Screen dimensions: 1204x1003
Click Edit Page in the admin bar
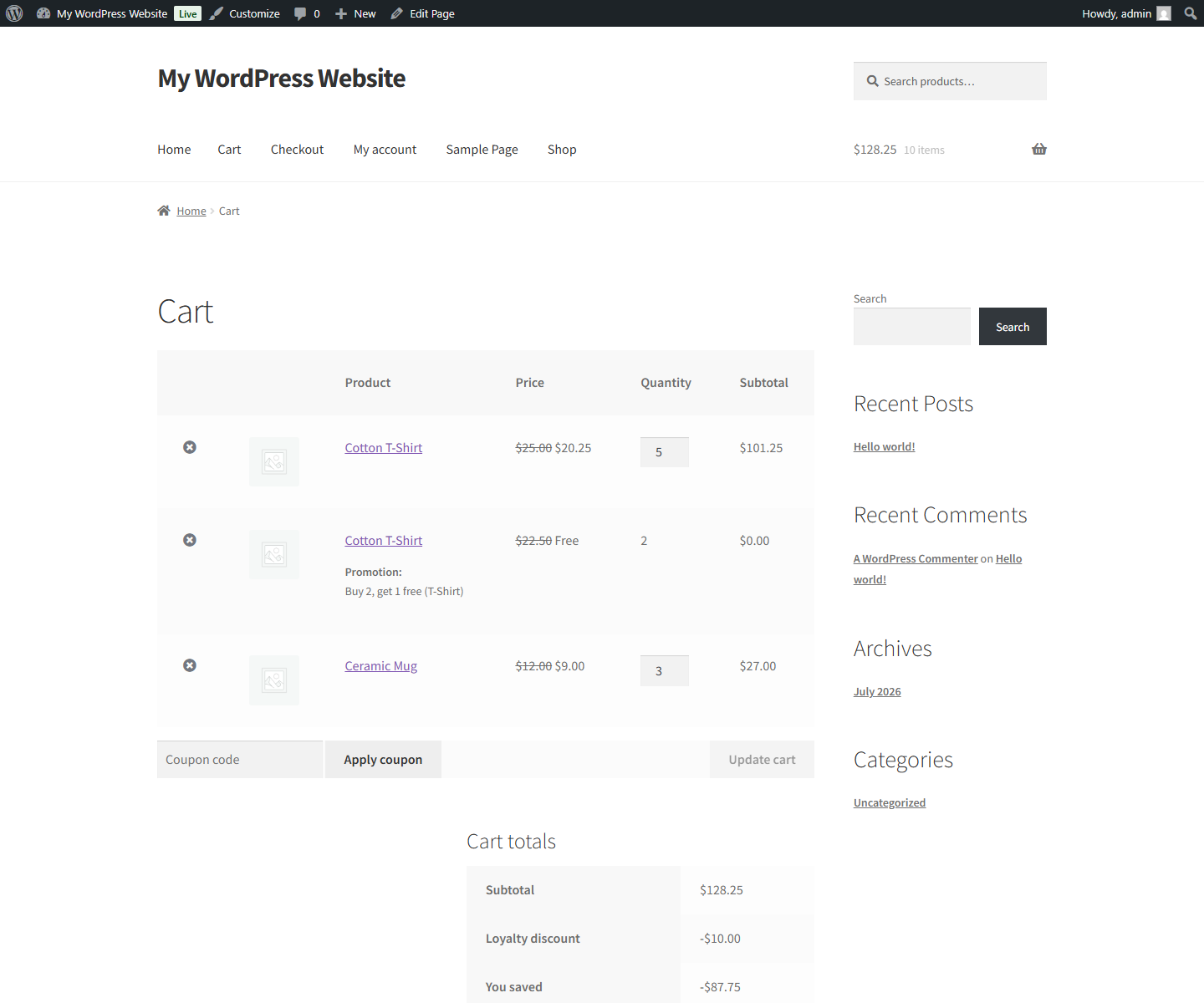pyautogui.click(x=432, y=13)
